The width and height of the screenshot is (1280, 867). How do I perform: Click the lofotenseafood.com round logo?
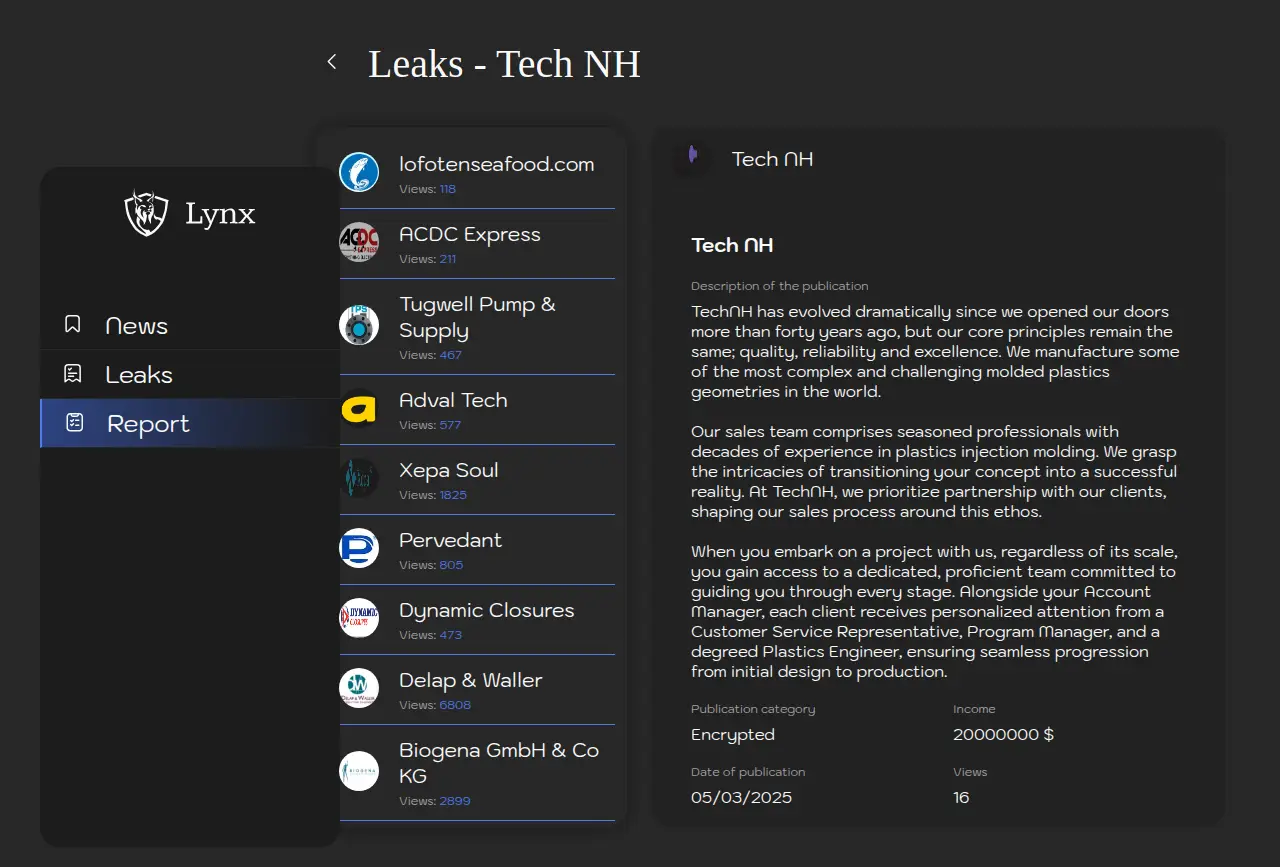click(x=359, y=172)
